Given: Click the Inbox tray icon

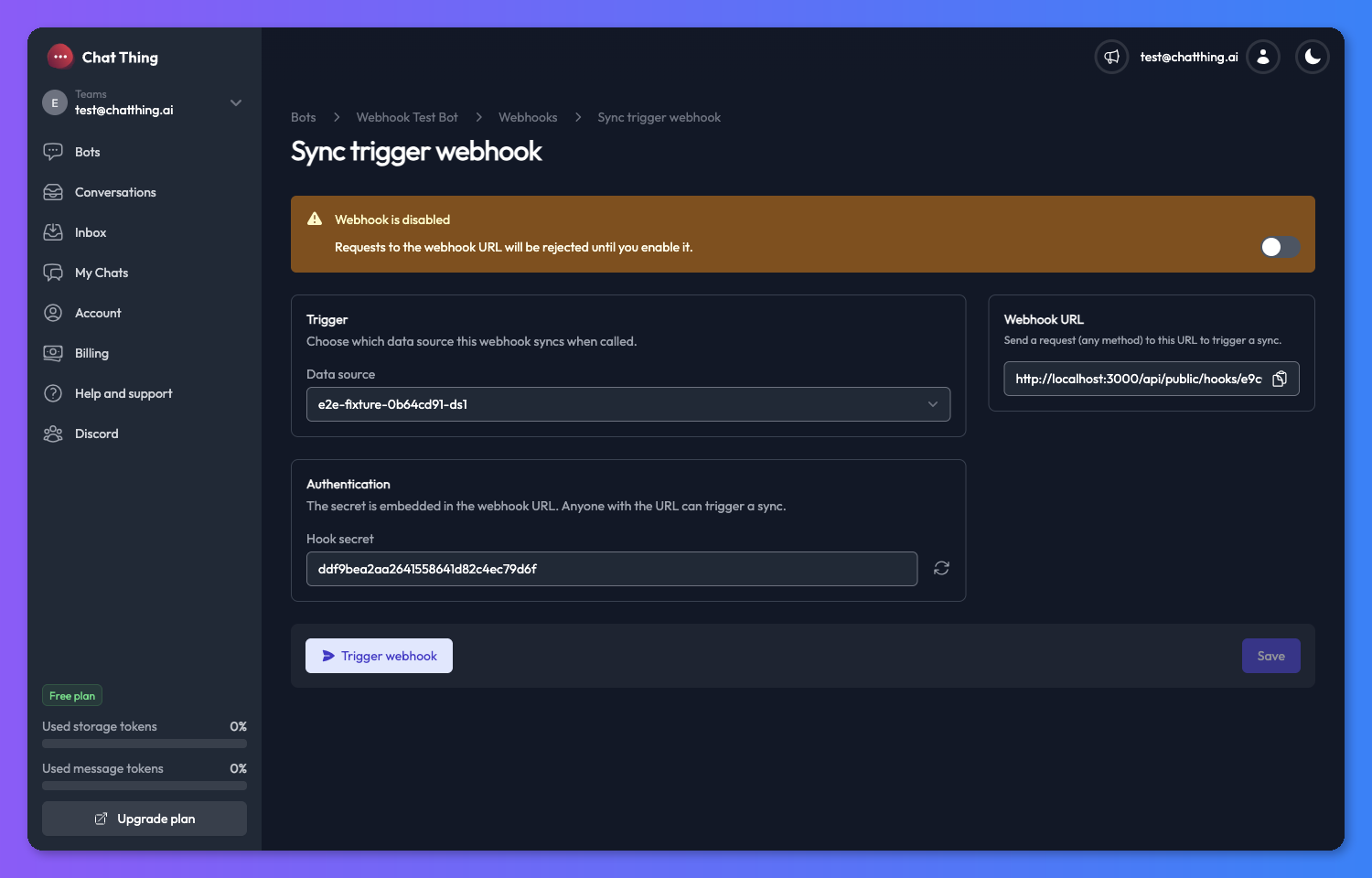Looking at the screenshot, I should [53, 232].
